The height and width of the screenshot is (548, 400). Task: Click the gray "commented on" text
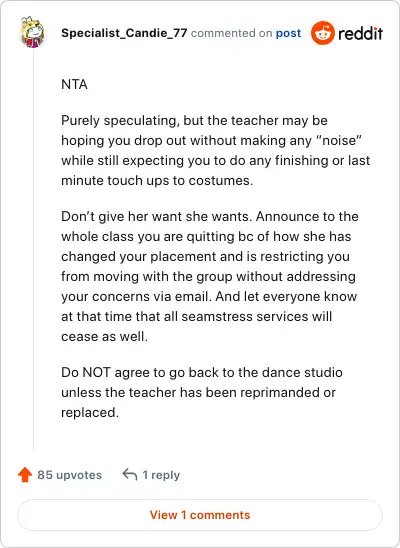231,33
